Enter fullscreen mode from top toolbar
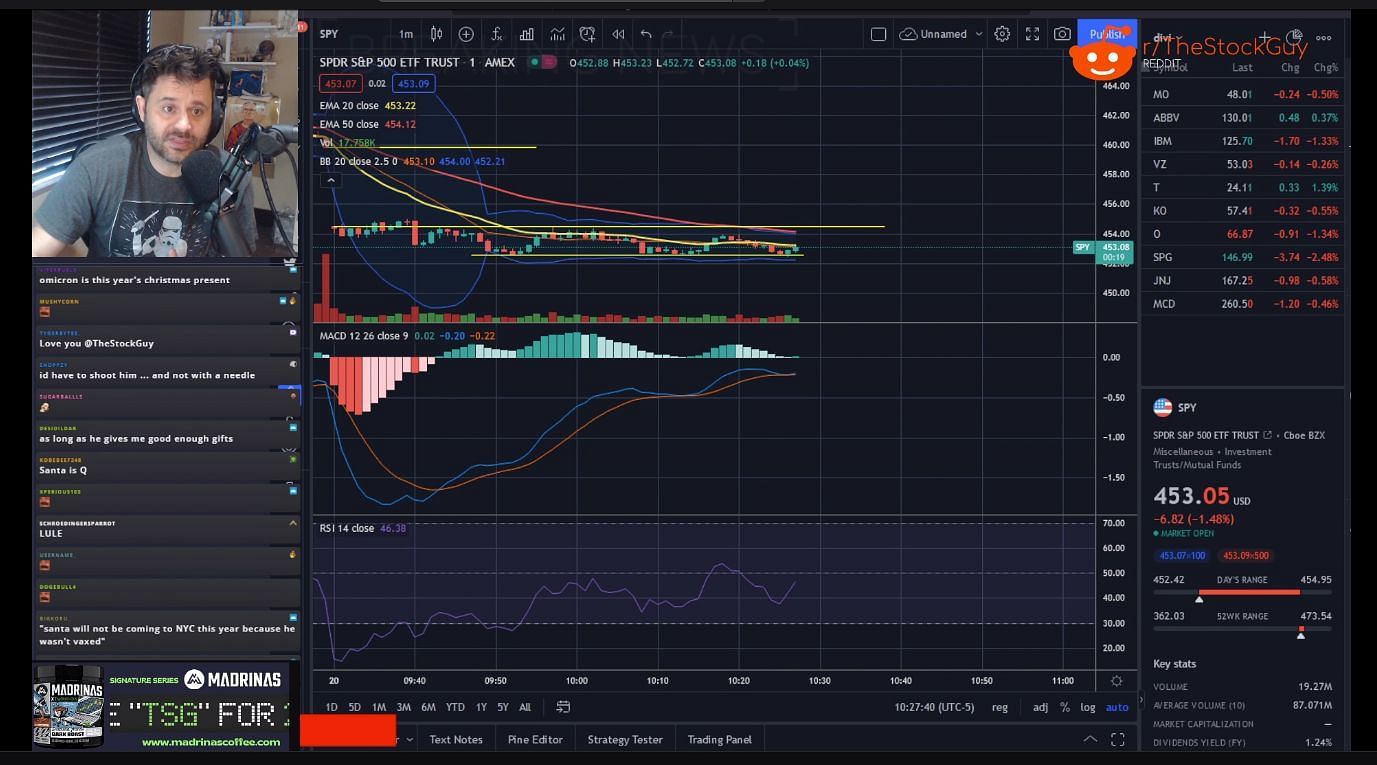The width and height of the screenshot is (1377, 765). click(x=1032, y=34)
